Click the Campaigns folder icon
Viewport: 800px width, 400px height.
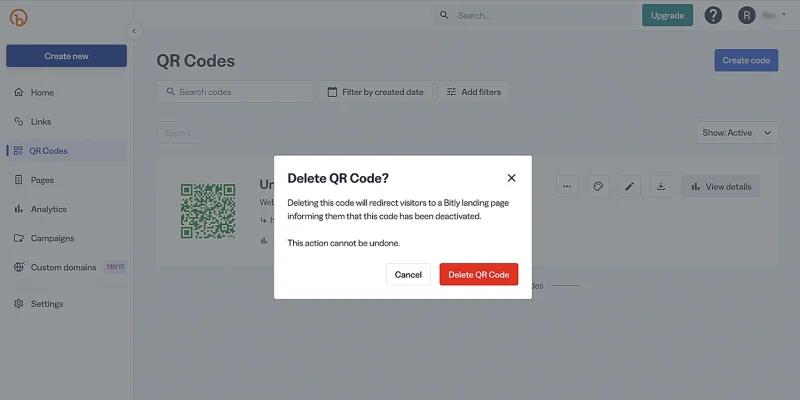[x=19, y=238]
